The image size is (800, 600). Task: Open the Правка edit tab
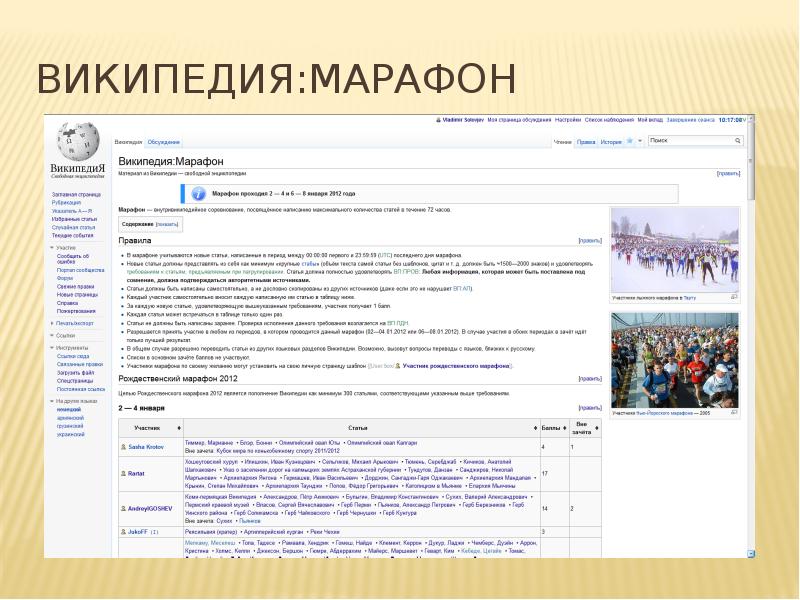point(586,142)
